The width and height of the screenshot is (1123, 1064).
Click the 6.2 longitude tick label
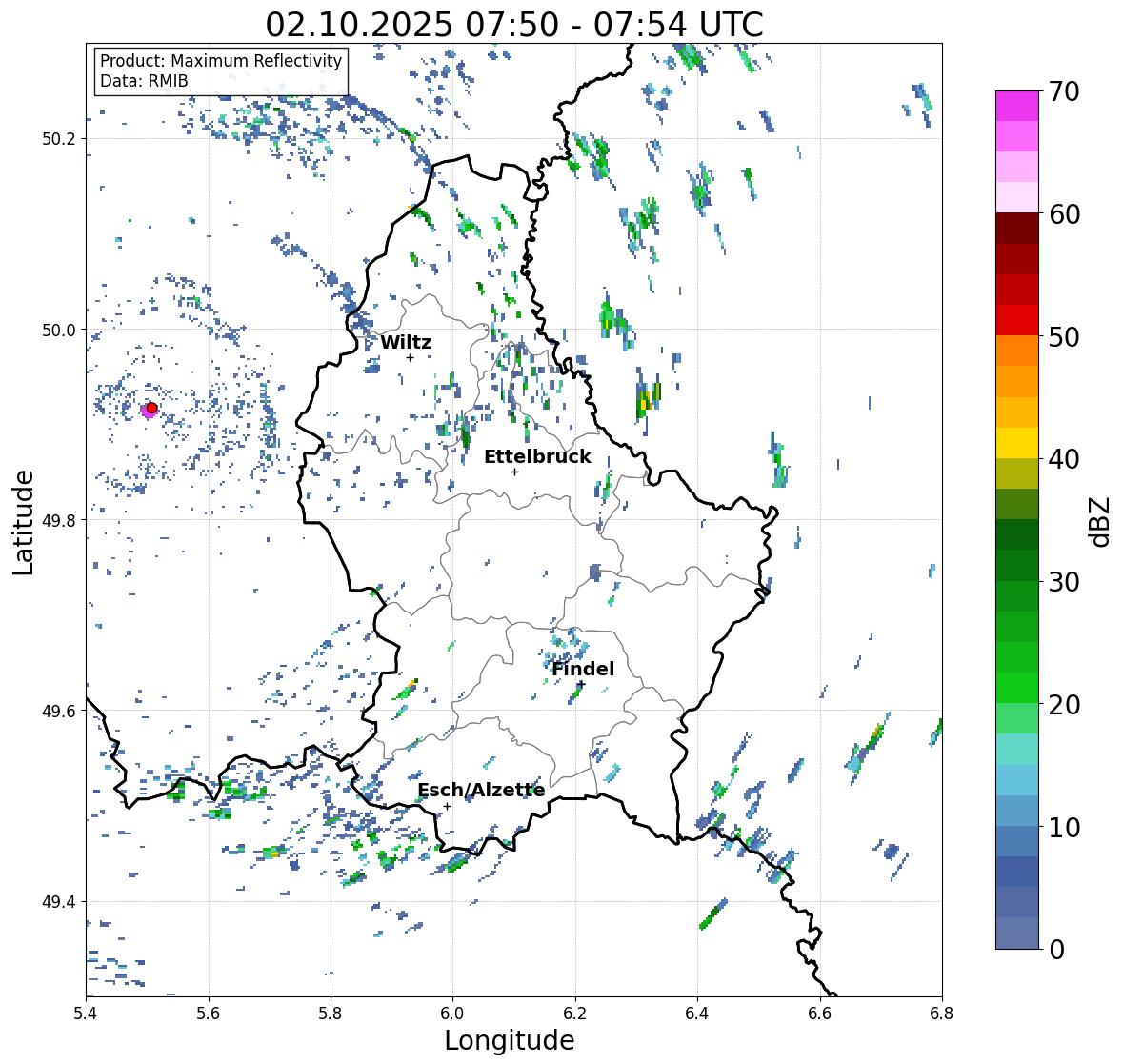(x=575, y=1014)
